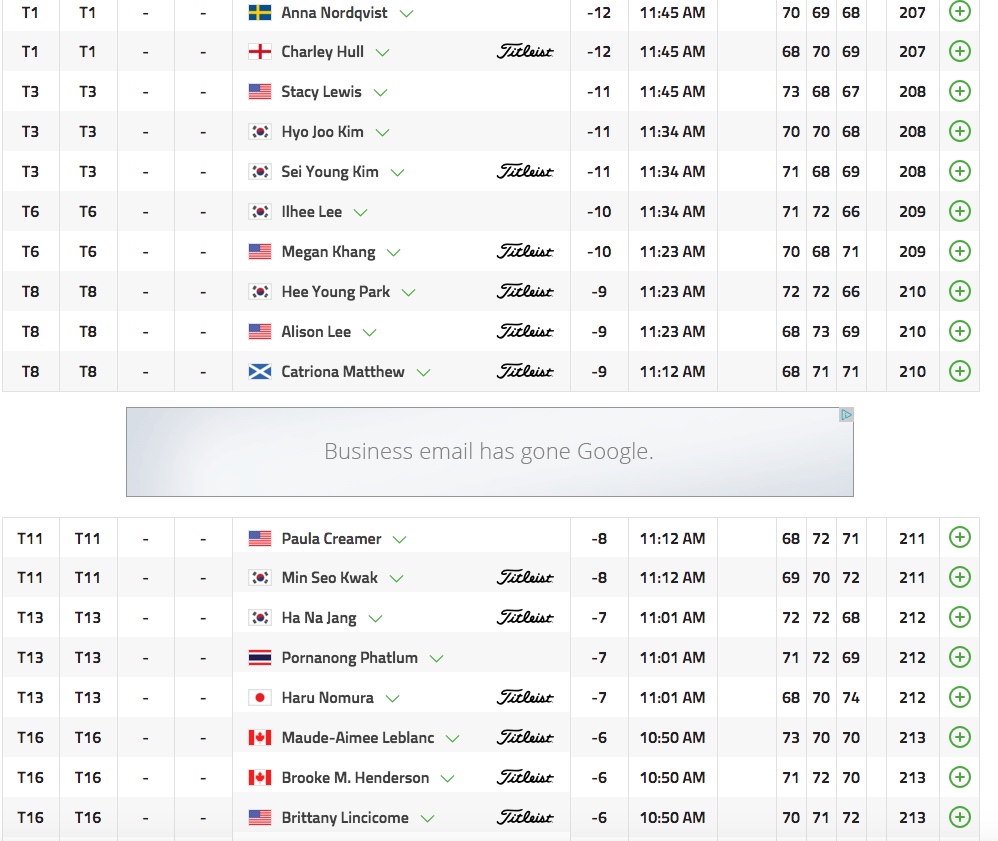The image size is (998, 841).
Task: Click the green plus icon for Anna Nordqvist
Action: 959,12
